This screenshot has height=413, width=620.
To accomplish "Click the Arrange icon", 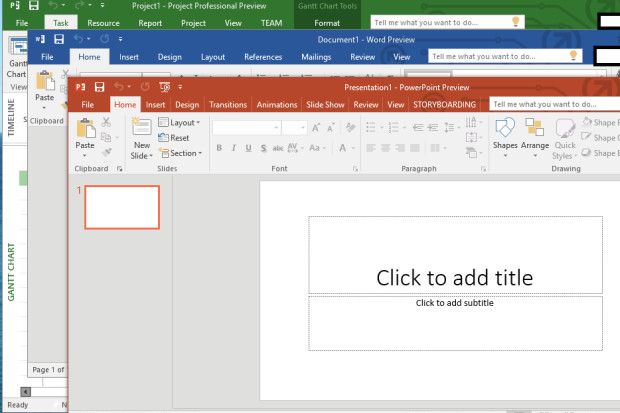I will [x=535, y=128].
